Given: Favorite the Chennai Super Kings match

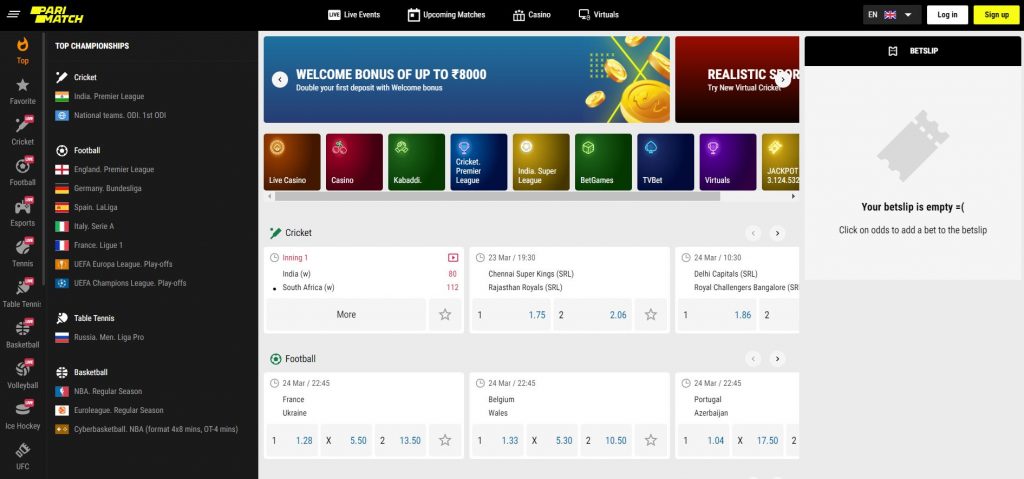Looking at the screenshot, I should tap(650, 314).
